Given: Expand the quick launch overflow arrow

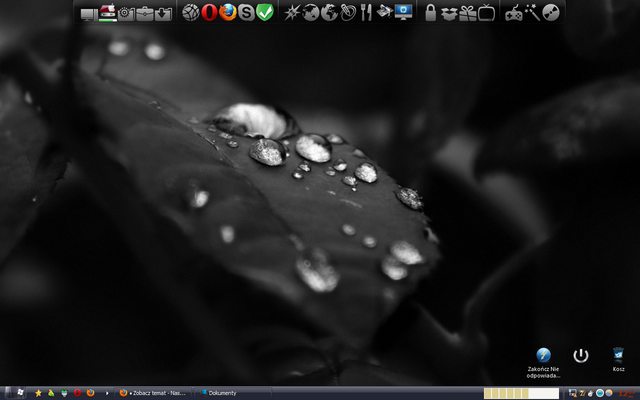Looking at the screenshot, I should [107, 393].
